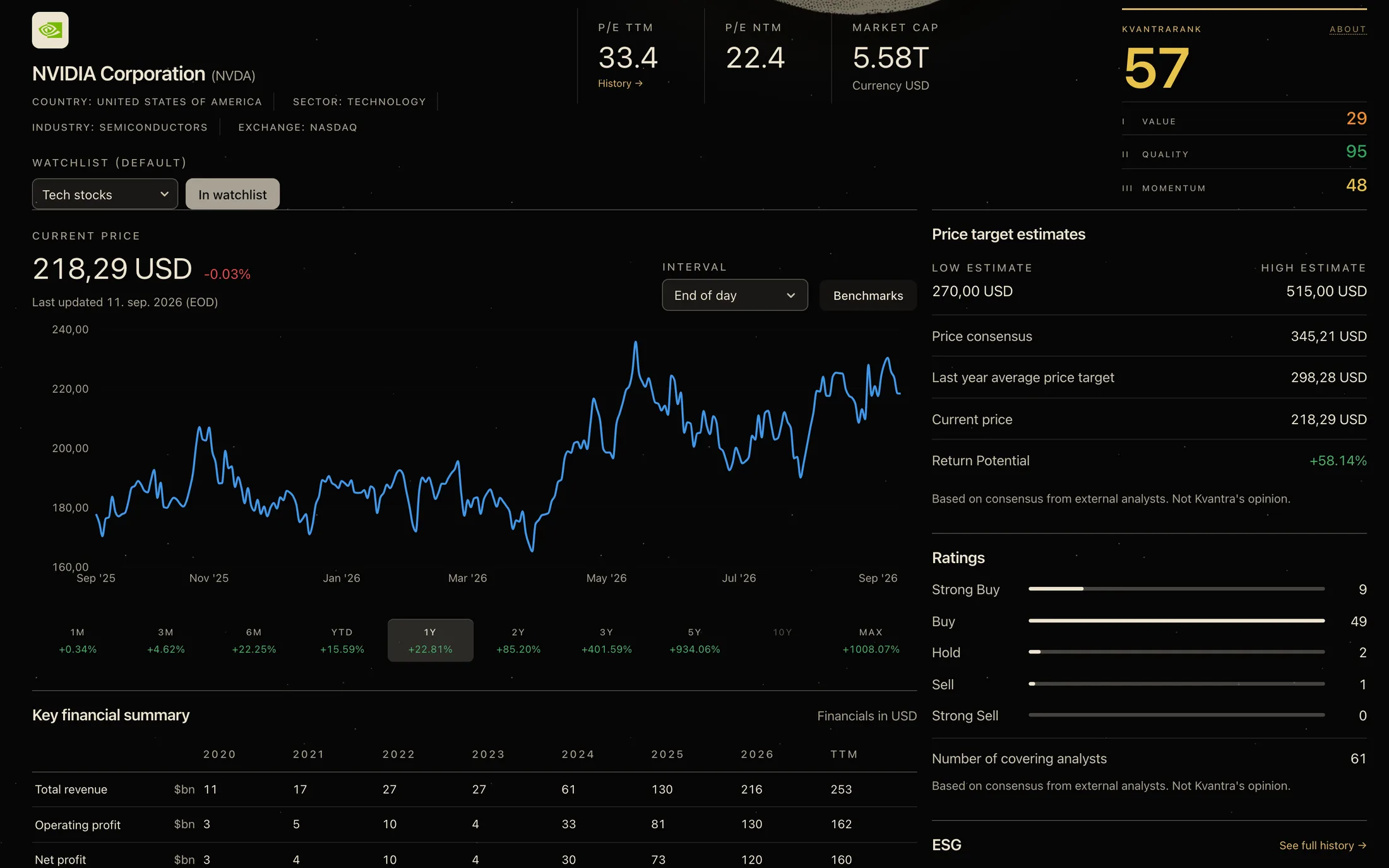The width and height of the screenshot is (1389, 868).
Task: Click the 2024 column header
Action: coord(578,754)
